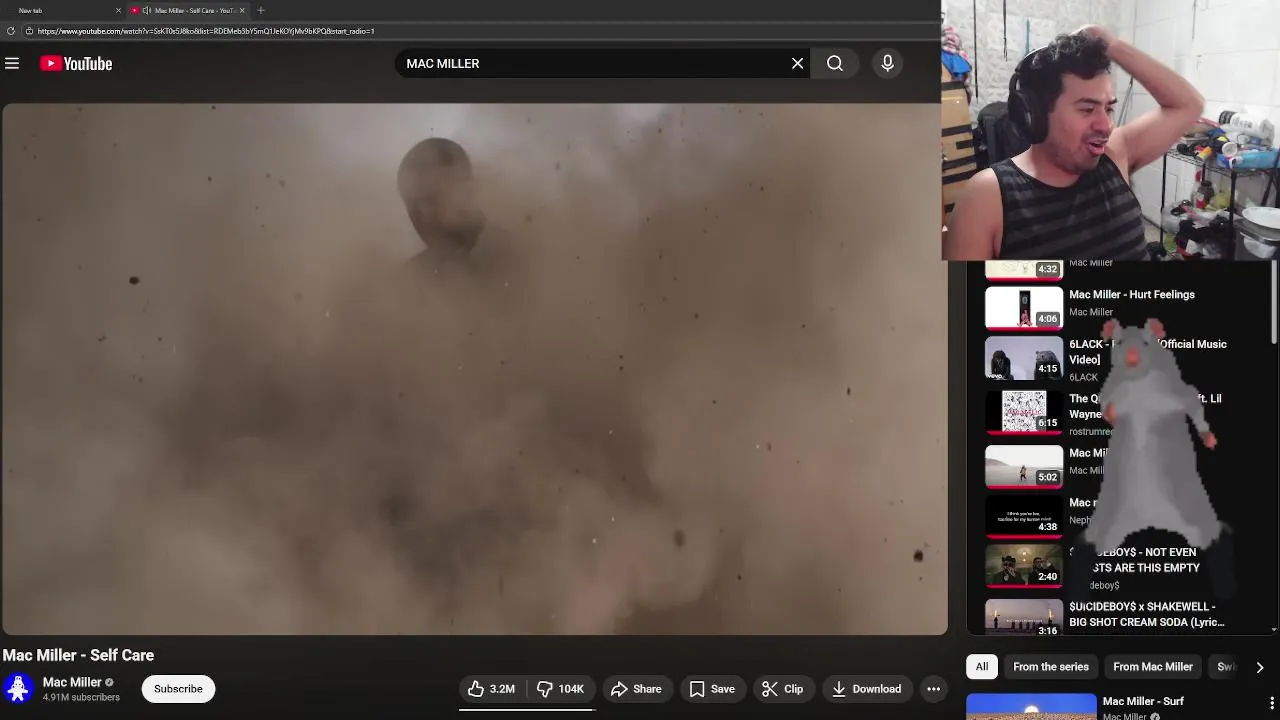The image size is (1280, 720).
Task: Play BIG SHOT CREAM SODA lyric video
Action: pyautogui.click(x=1147, y=614)
